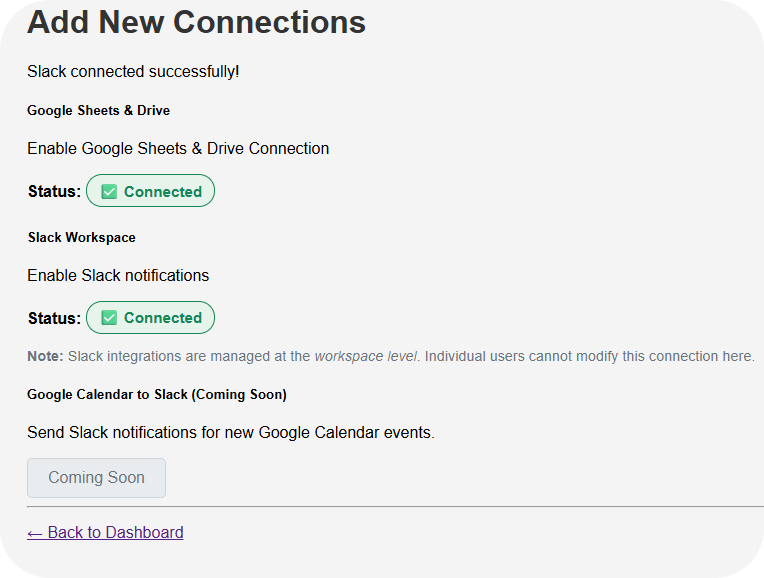Select the 'Slack connected successfully!' message
Screen dimensions: 764x578
[x=133, y=72]
